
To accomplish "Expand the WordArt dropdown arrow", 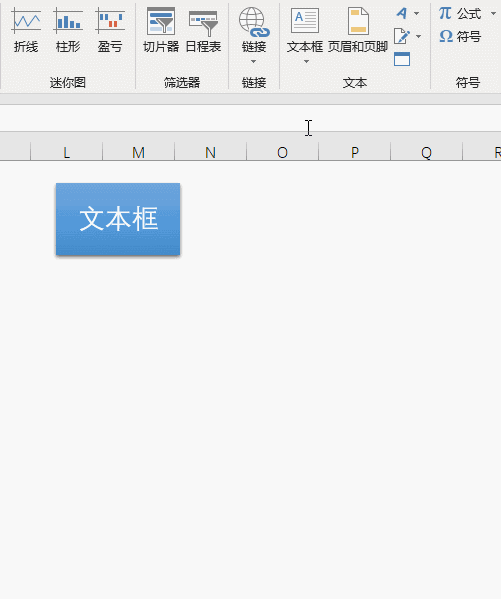I will 417,13.
